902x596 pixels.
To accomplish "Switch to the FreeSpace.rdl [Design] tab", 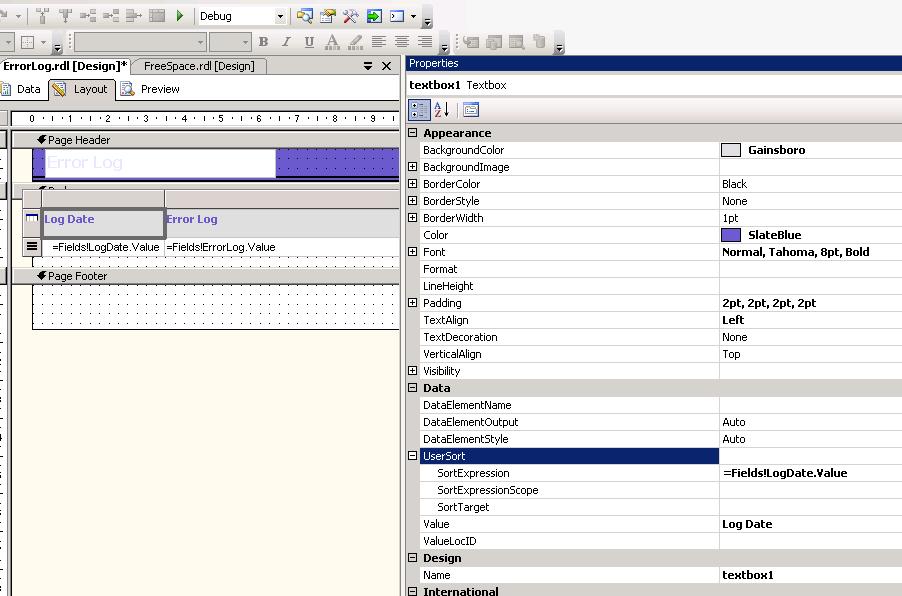I will (x=199, y=66).
